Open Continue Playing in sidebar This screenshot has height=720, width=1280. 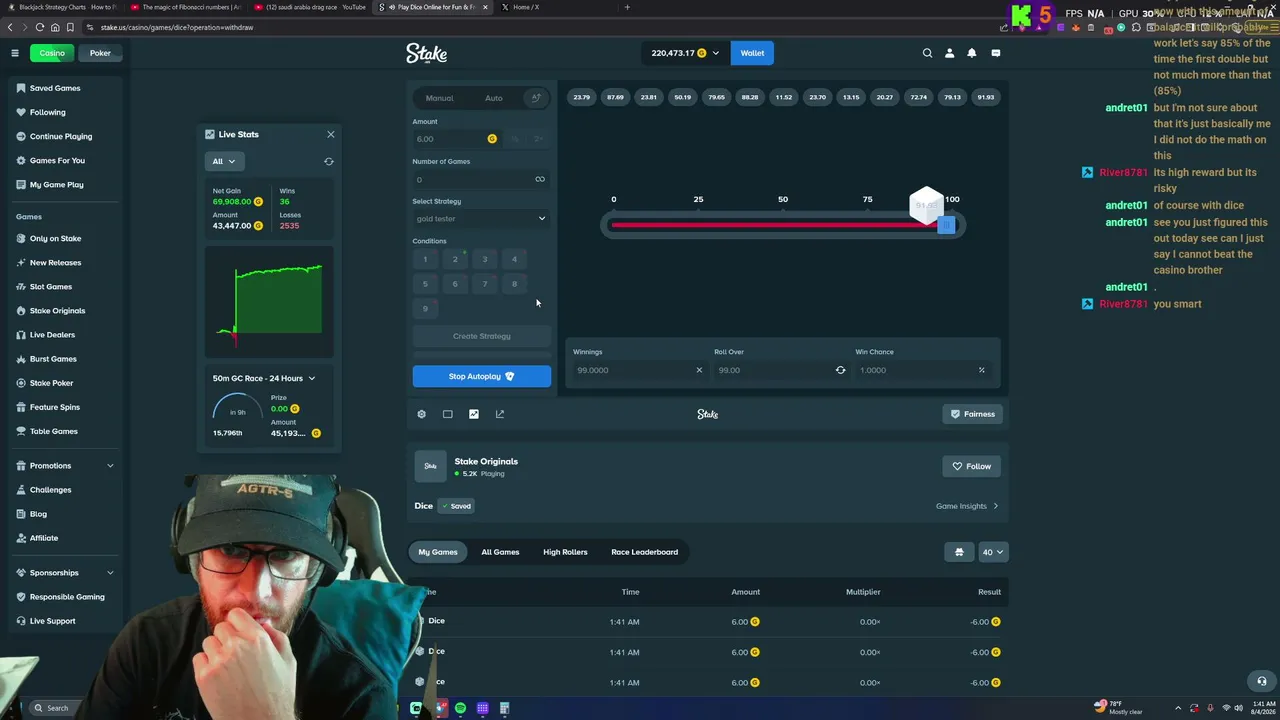(61, 136)
